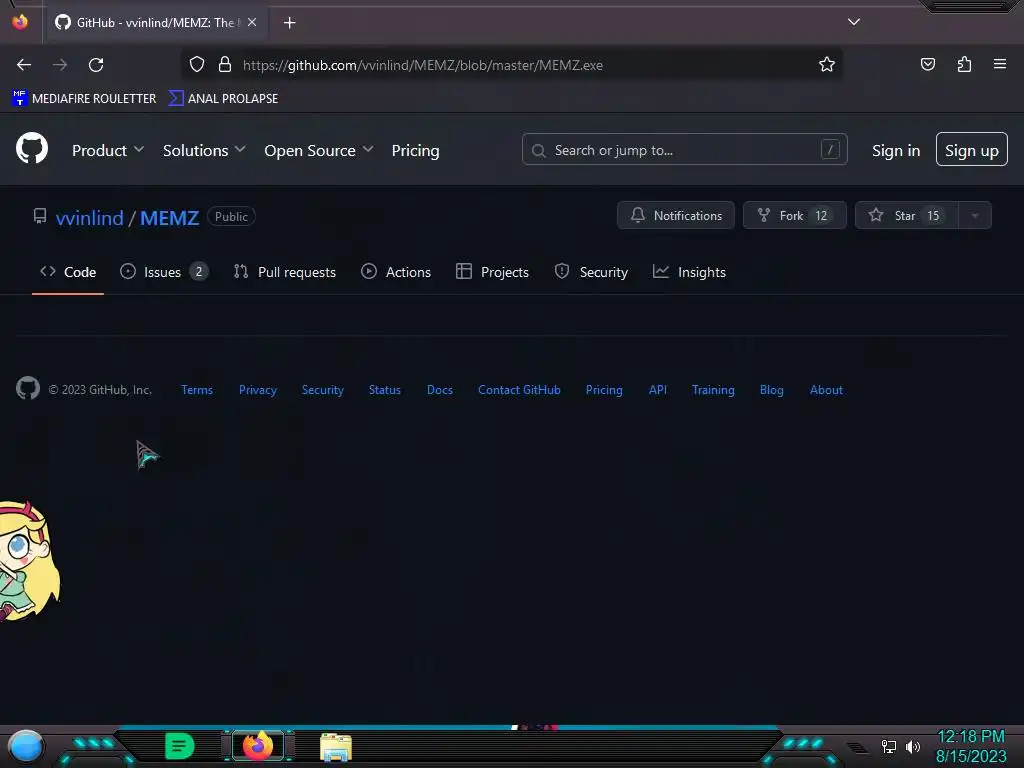Open the Terms footer link
The width and height of the screenshot is (1024, 768).
click(197, 390)
